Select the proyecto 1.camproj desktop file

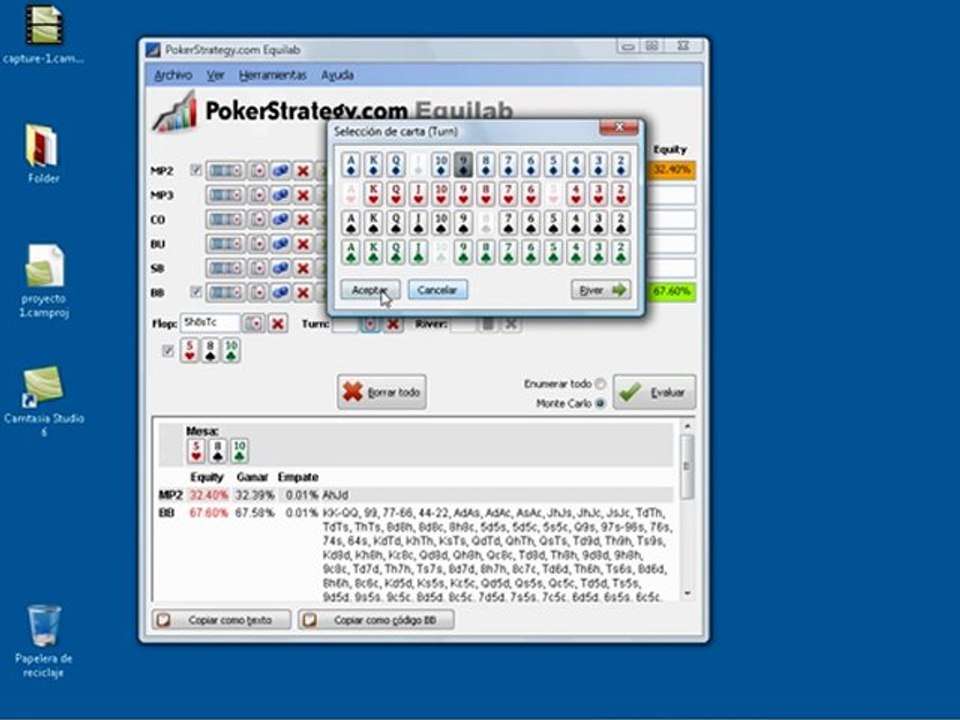(x=43, y=281)
